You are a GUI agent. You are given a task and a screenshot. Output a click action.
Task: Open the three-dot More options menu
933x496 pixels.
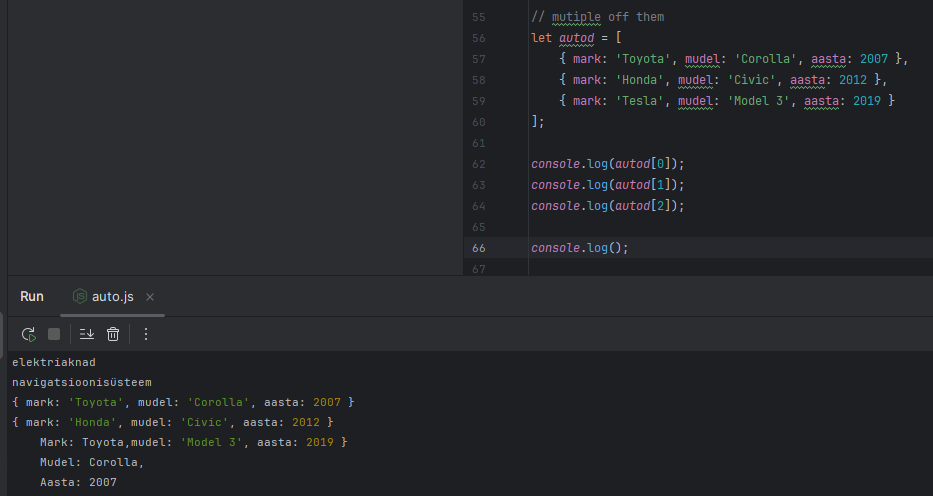point(146,334)
